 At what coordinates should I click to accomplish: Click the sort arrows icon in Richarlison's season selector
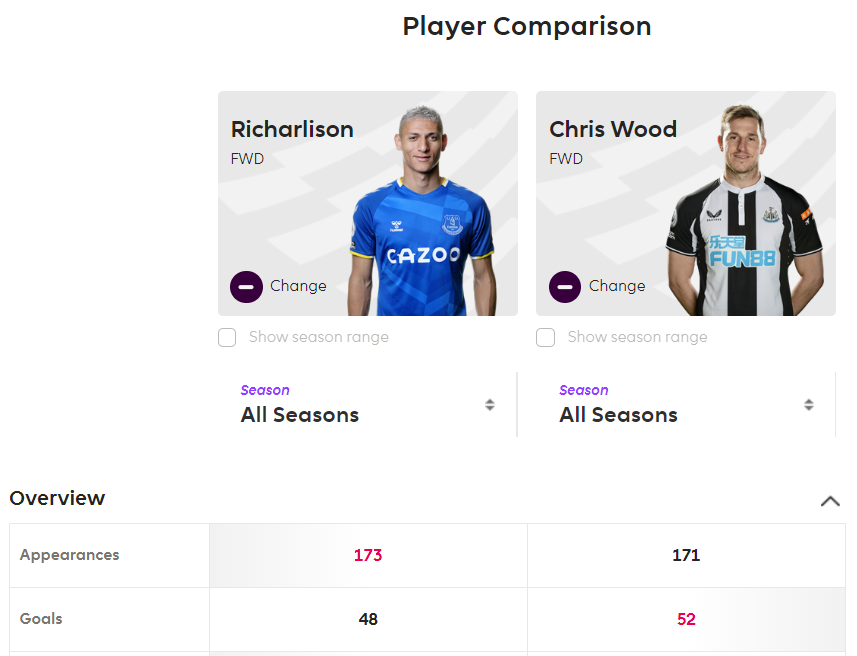coord(490,405)
